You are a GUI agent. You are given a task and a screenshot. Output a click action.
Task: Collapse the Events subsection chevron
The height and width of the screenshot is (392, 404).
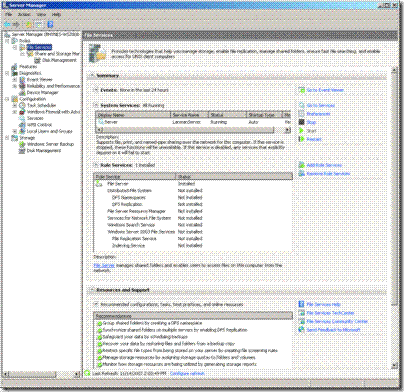tap(96, 90)
